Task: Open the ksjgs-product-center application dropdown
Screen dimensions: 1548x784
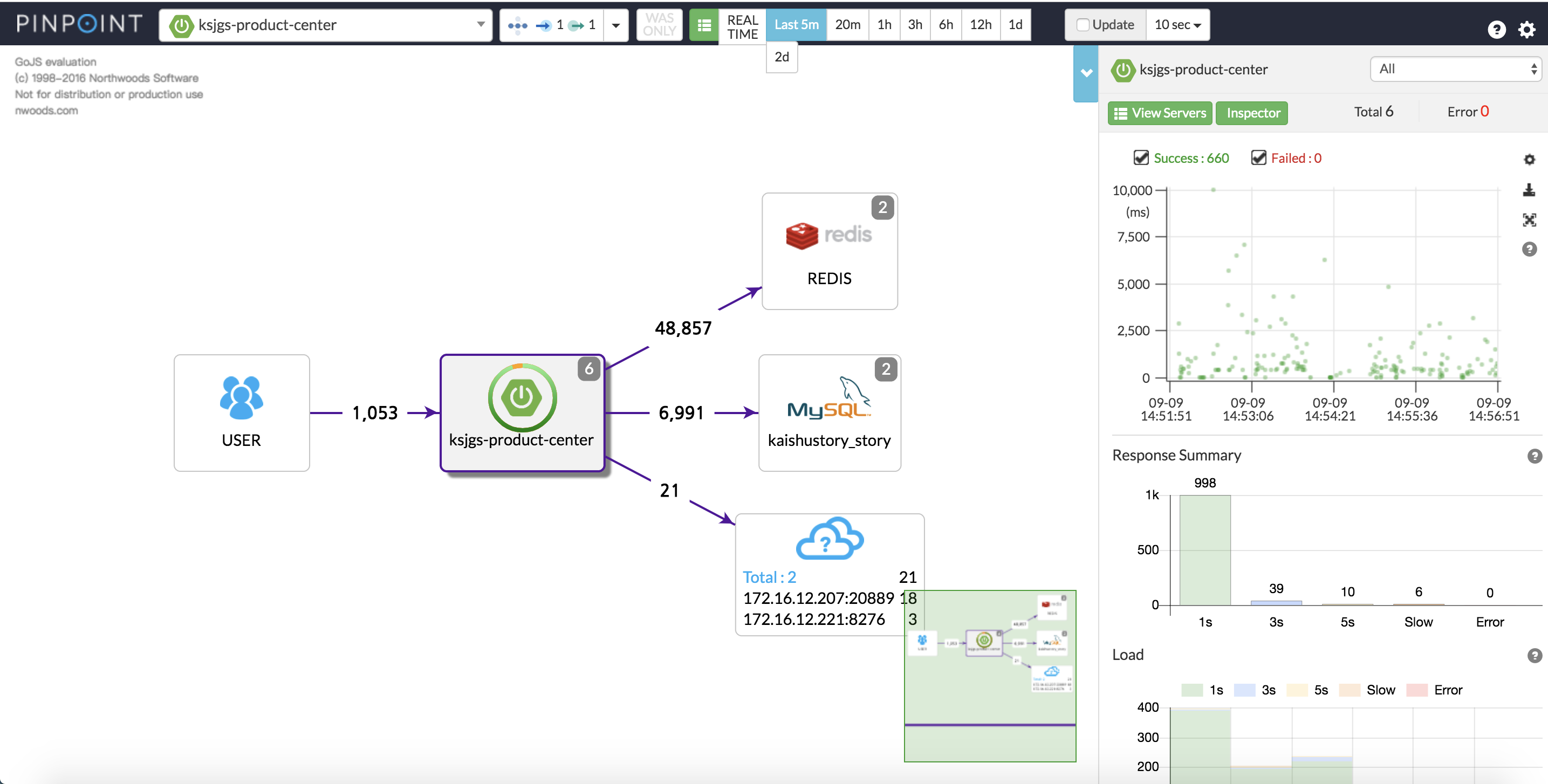Action: pos(325,25)
